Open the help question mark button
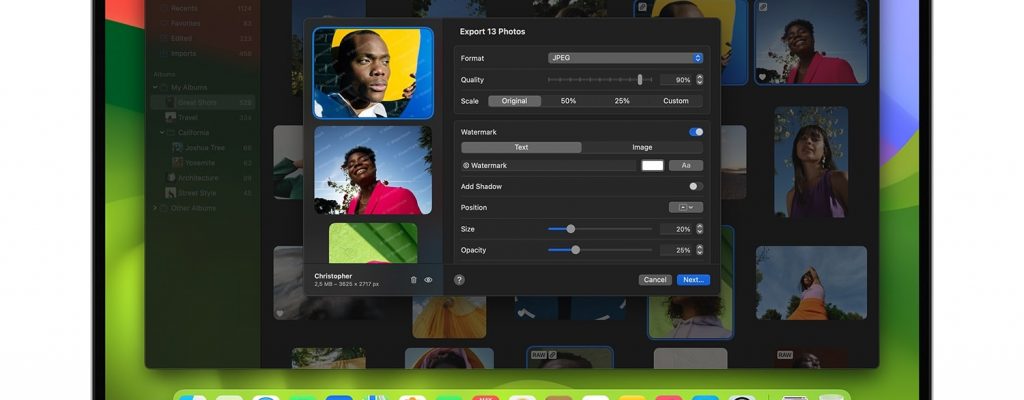 tap(459, 280)
